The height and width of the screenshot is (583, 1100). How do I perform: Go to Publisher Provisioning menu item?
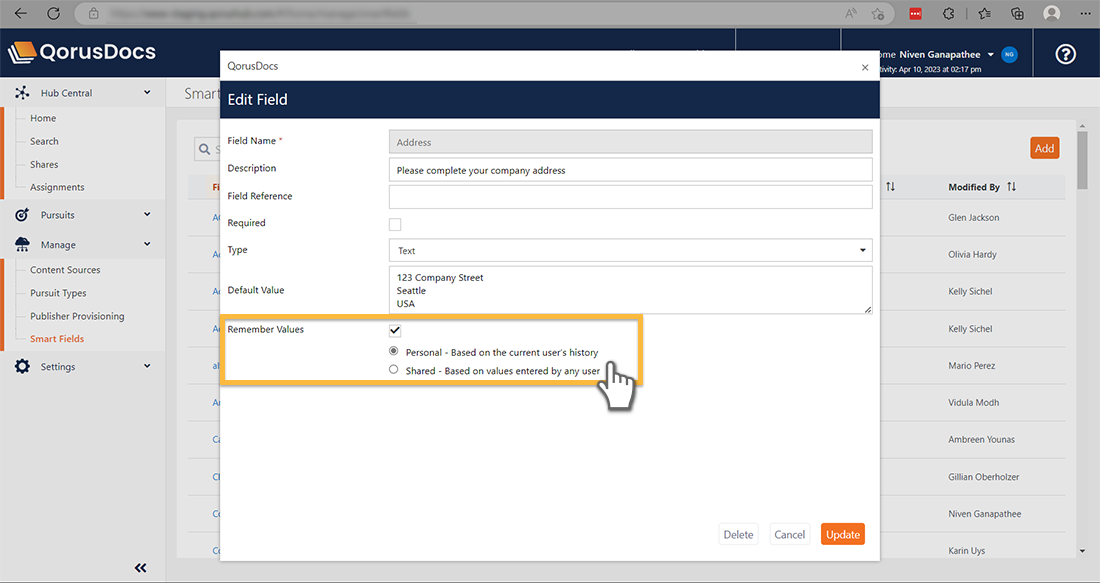77,316
